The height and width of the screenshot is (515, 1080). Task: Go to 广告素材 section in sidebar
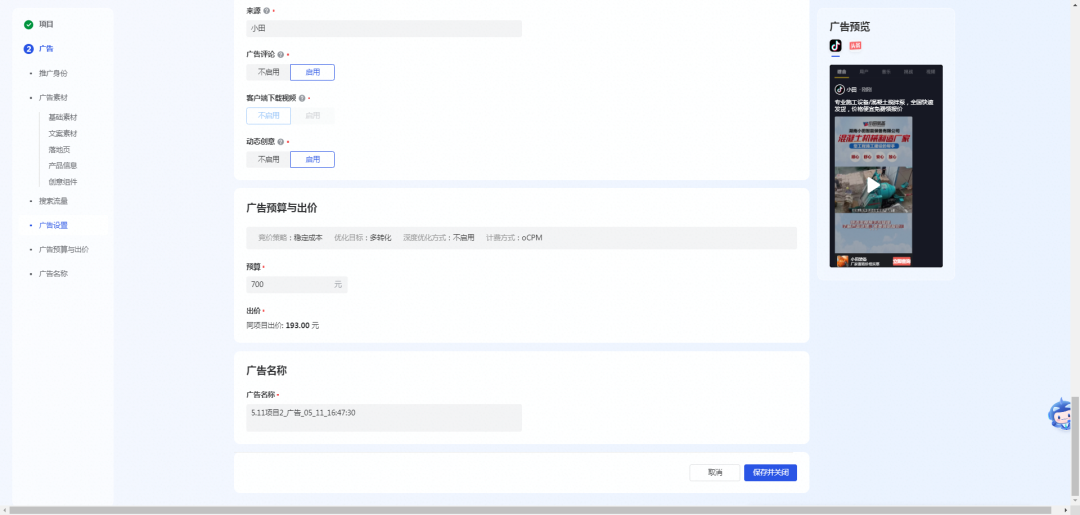coord(53,98)
